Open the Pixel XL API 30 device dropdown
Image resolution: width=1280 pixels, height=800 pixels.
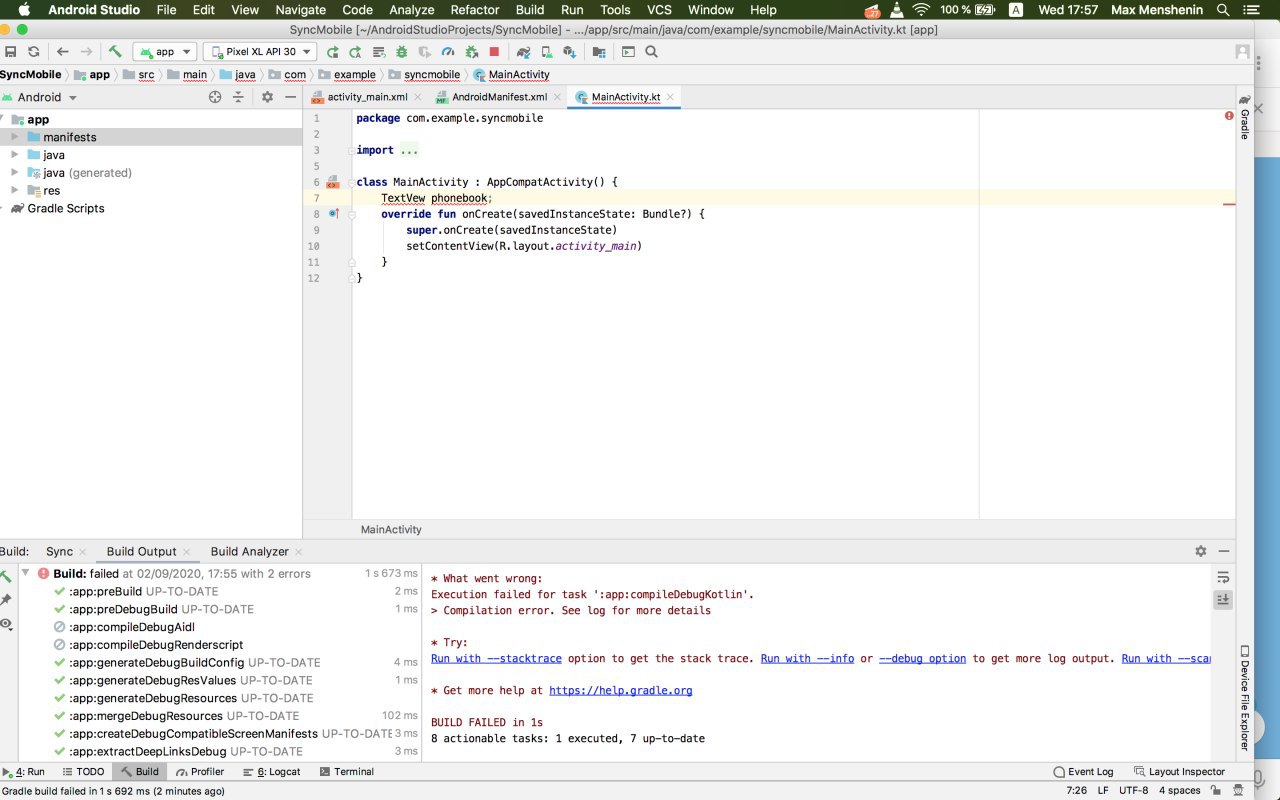[x=260, y=52]
